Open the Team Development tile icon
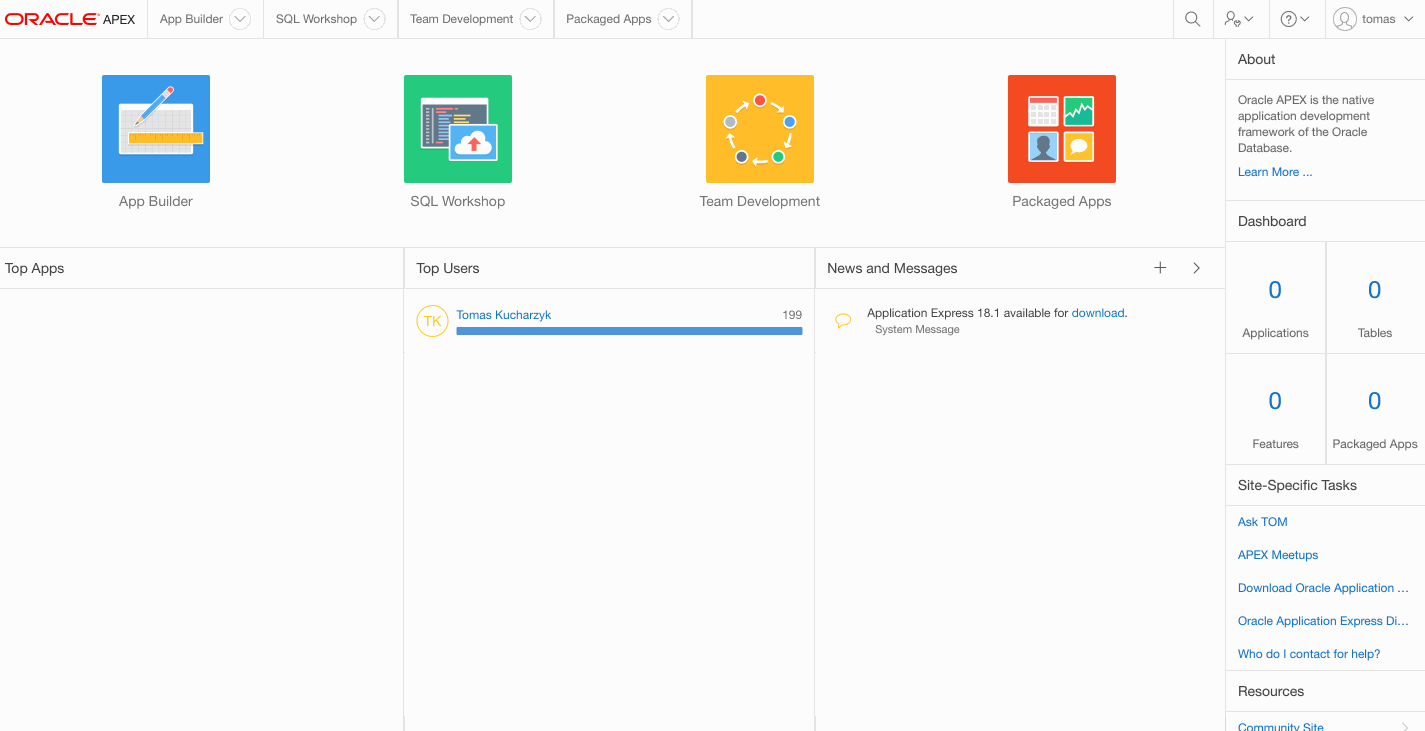The image size is (1425, 731). tap(760, 129)
